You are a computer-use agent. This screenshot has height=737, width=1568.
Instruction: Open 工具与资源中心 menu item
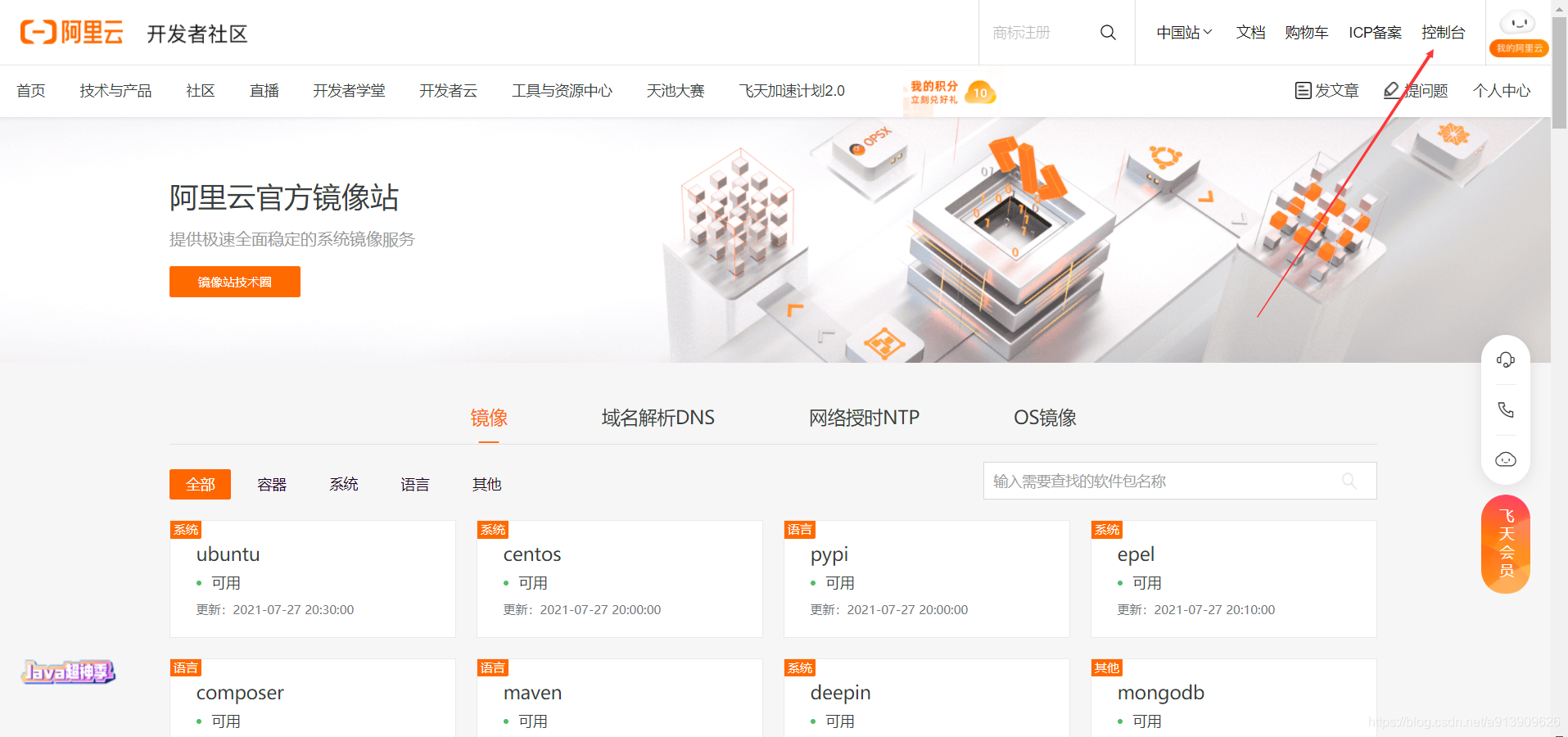[563, 91]
